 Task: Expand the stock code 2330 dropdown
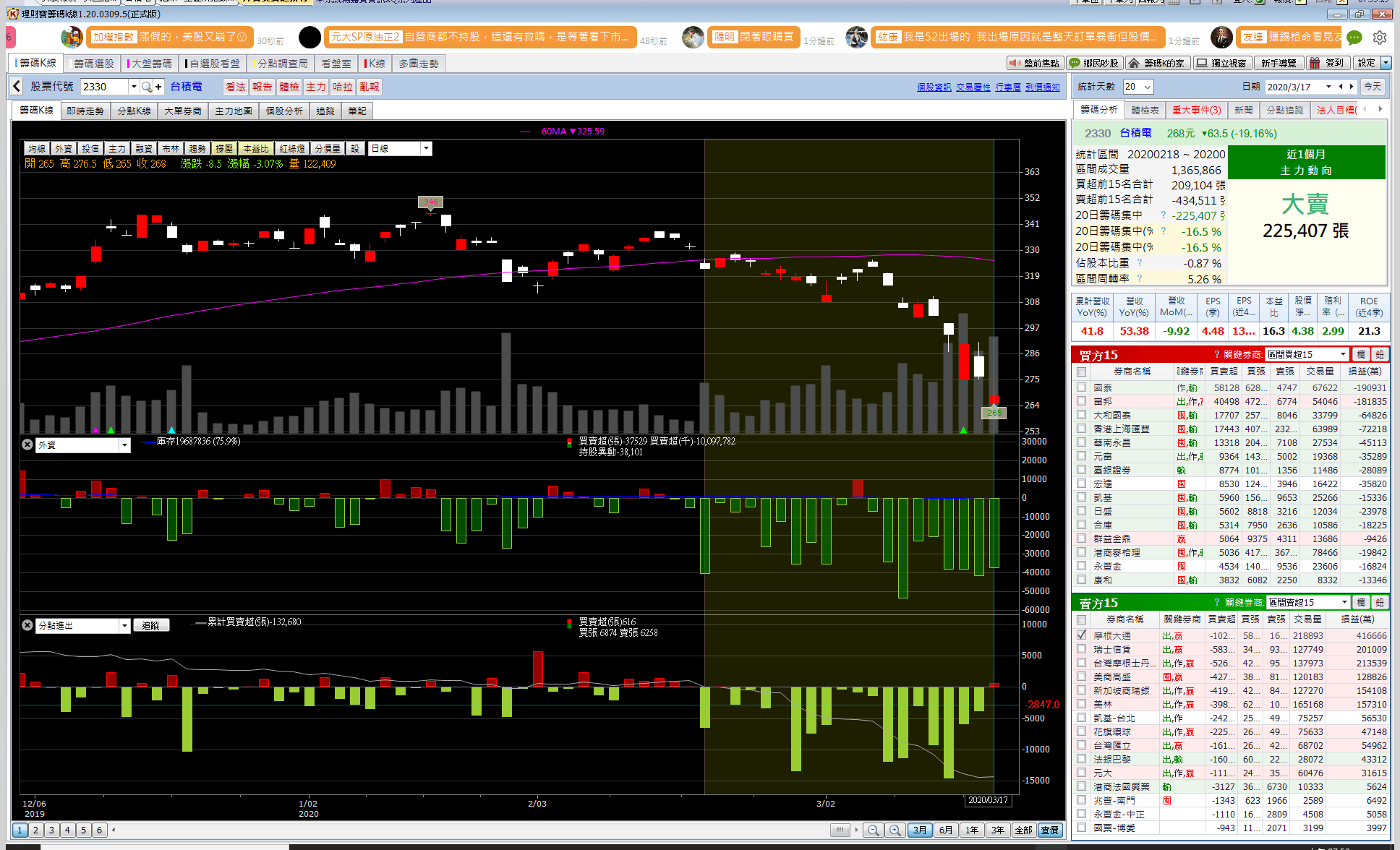coord(134,87)
